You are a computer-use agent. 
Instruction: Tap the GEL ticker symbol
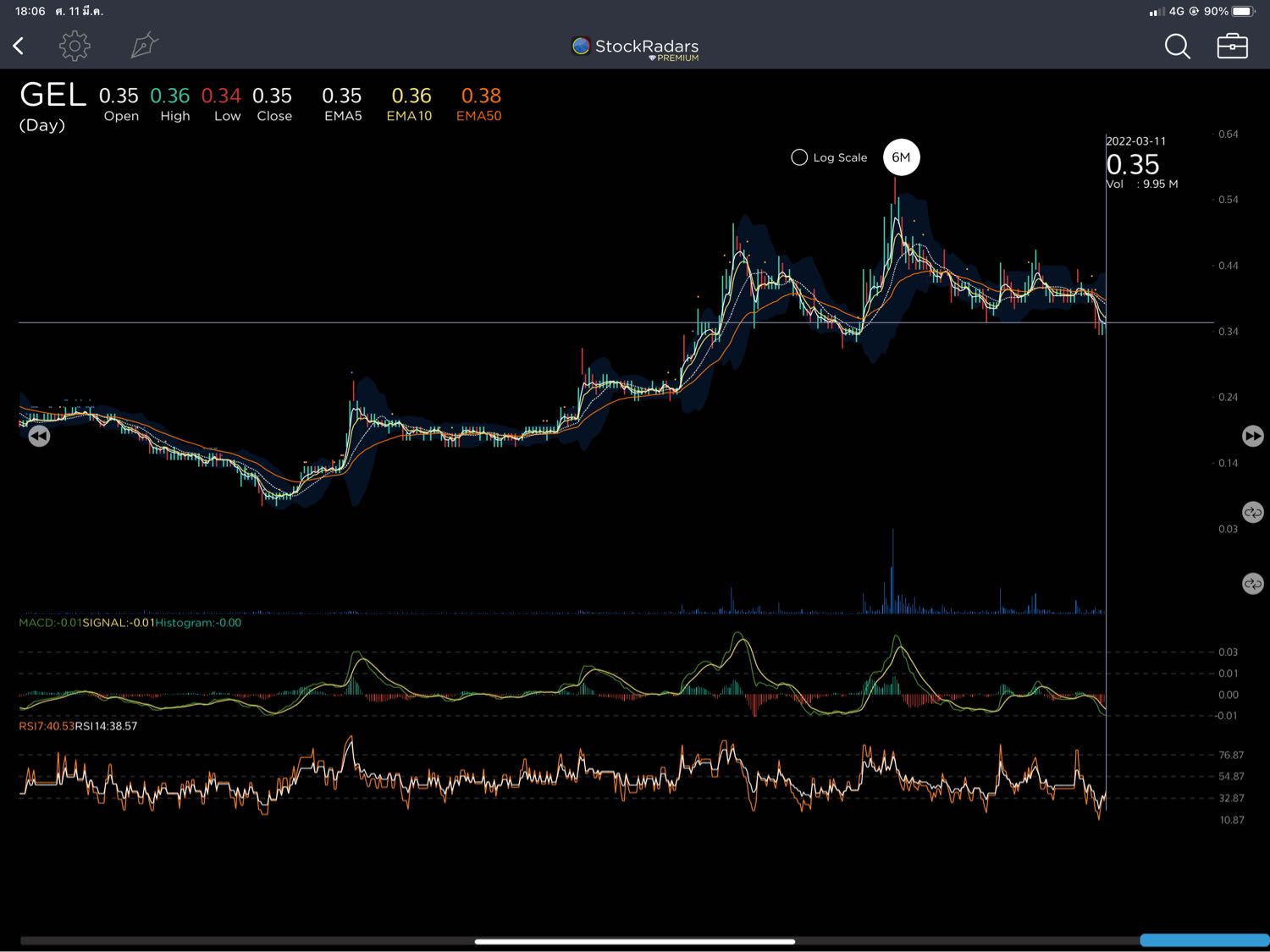[52, 95]
